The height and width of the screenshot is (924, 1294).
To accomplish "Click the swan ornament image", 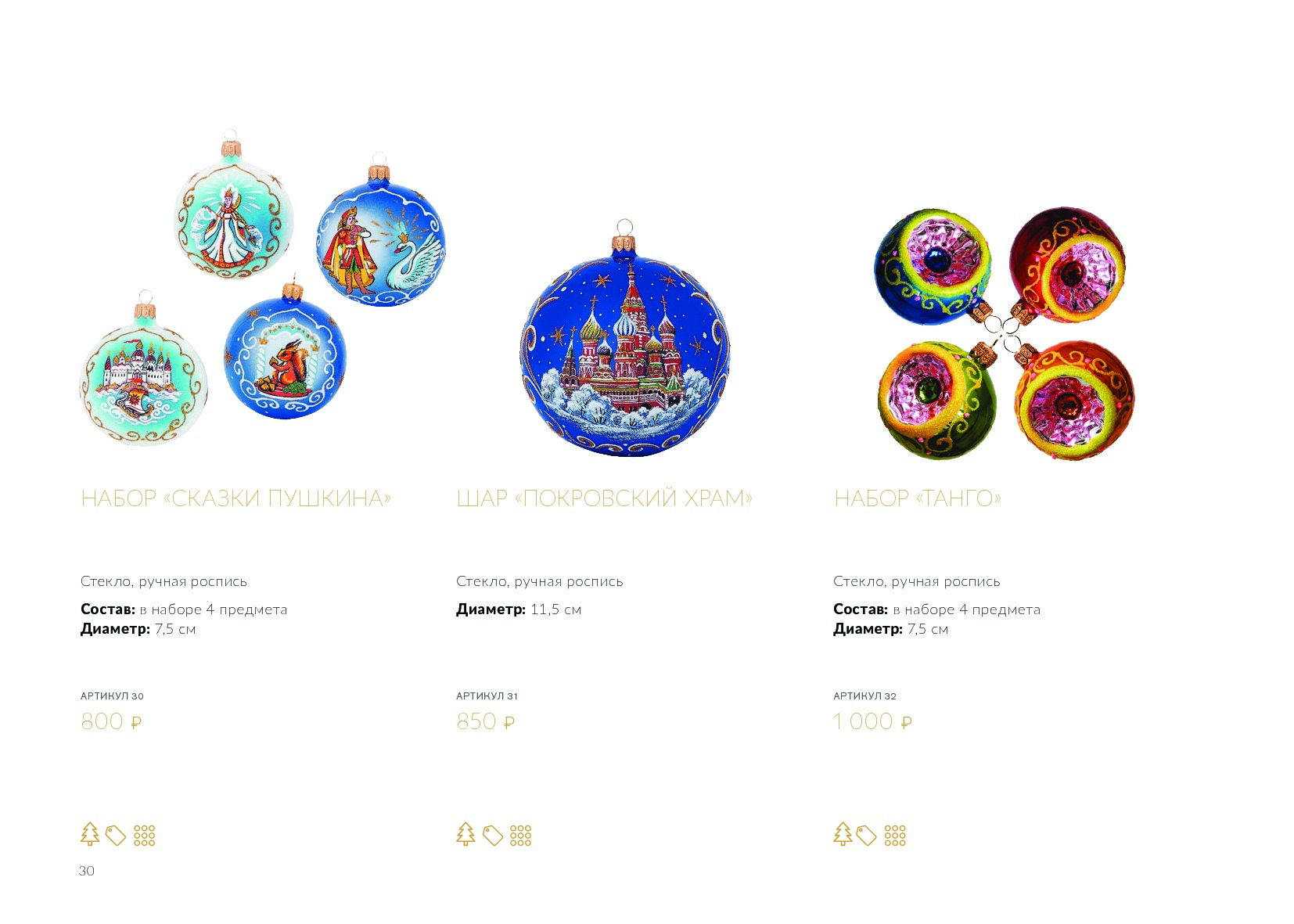I will point(381,236).
